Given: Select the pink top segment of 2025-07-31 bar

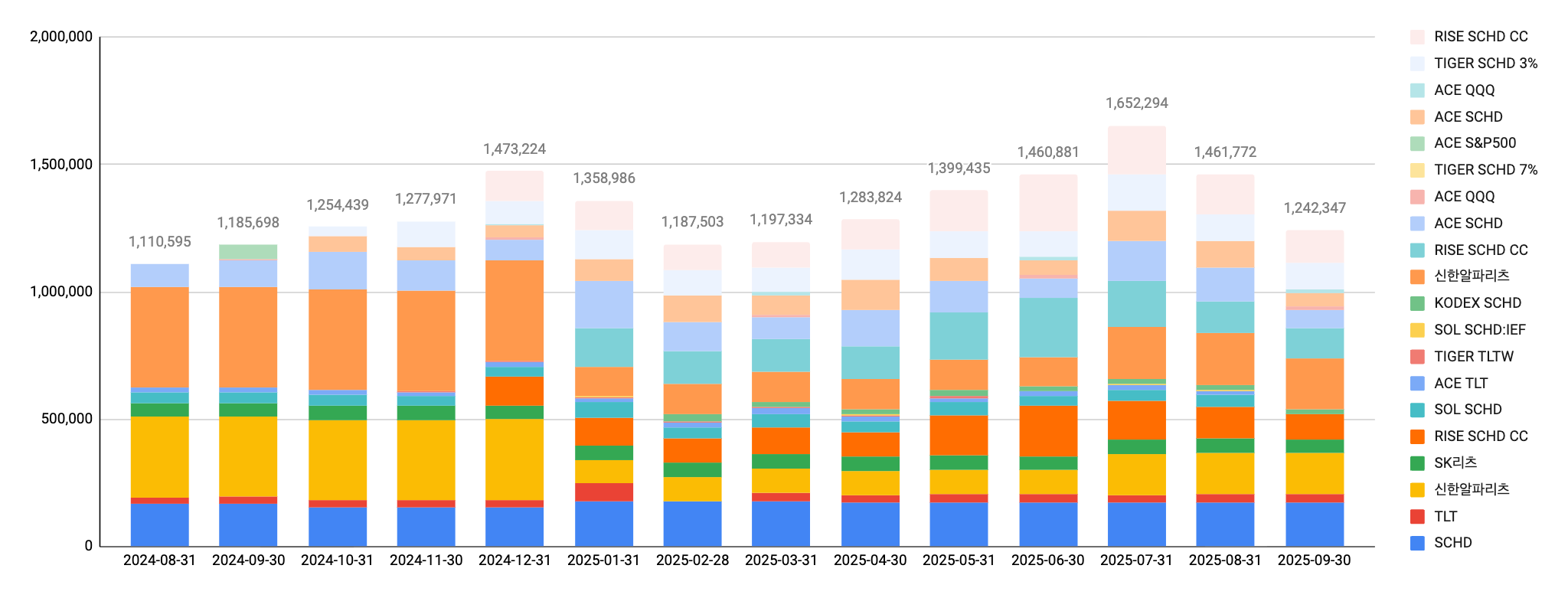Looking at the screenshot, I should click(x=1136, y=150).
